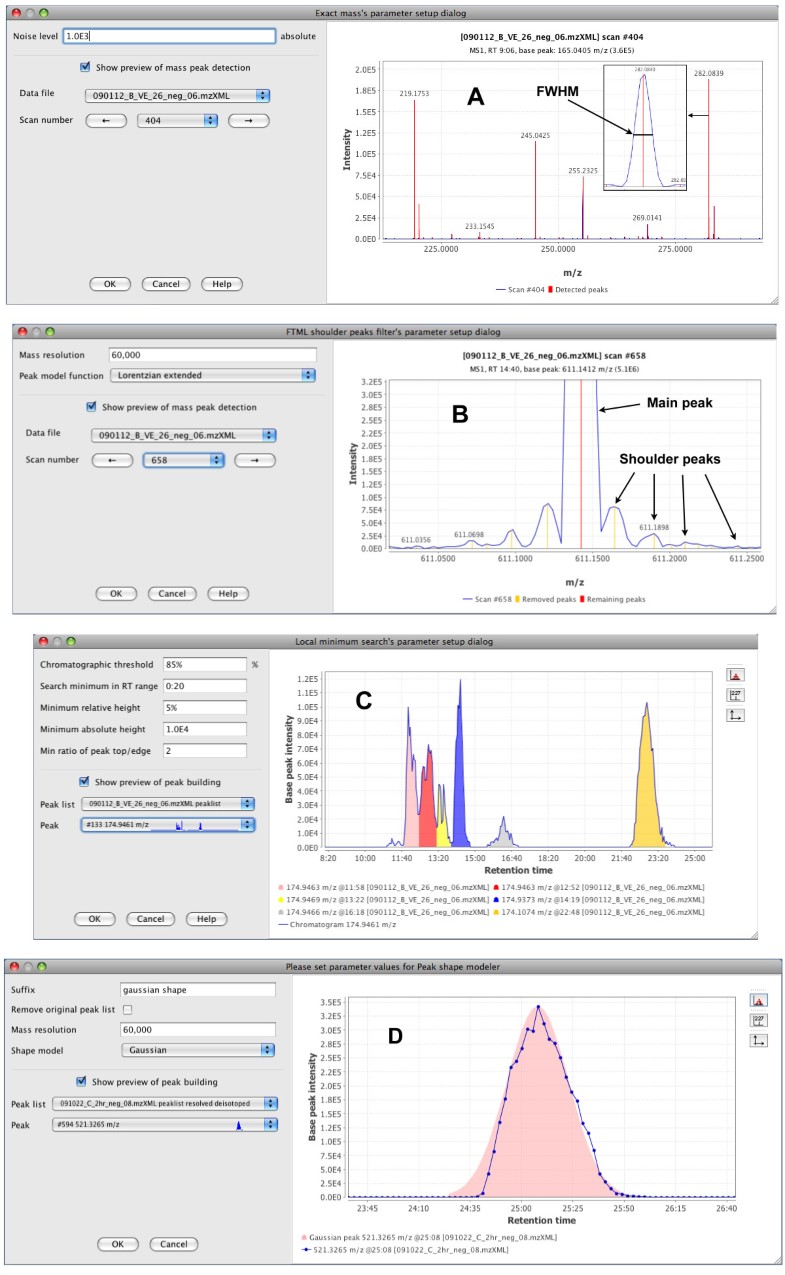Click OK in Local minimum search dialog
Screen dimensions: 785x1275
point(94,919)
